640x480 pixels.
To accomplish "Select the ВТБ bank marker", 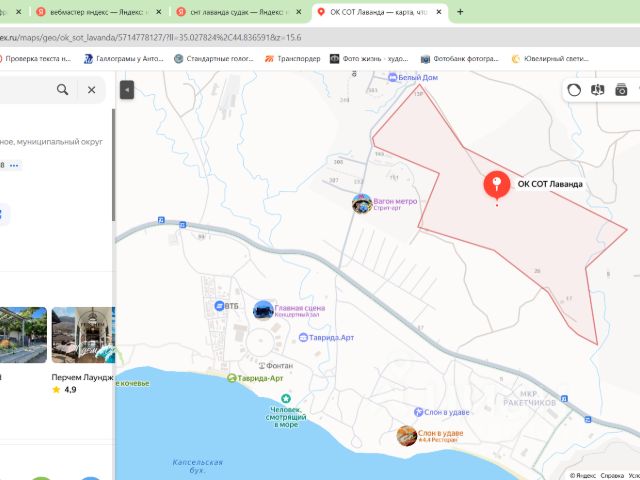I will [x=219, y=306].
